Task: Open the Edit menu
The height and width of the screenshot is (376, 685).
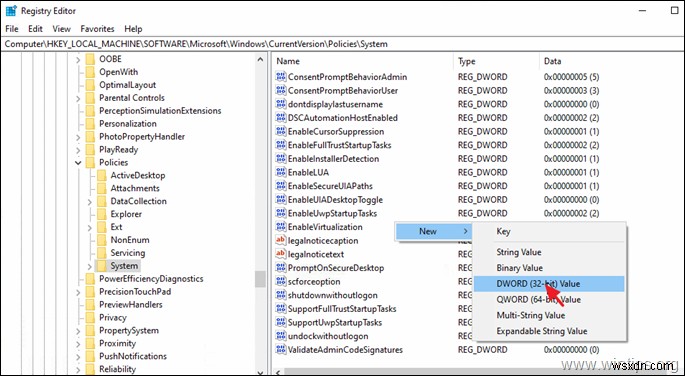Action: tap(35, 29)
